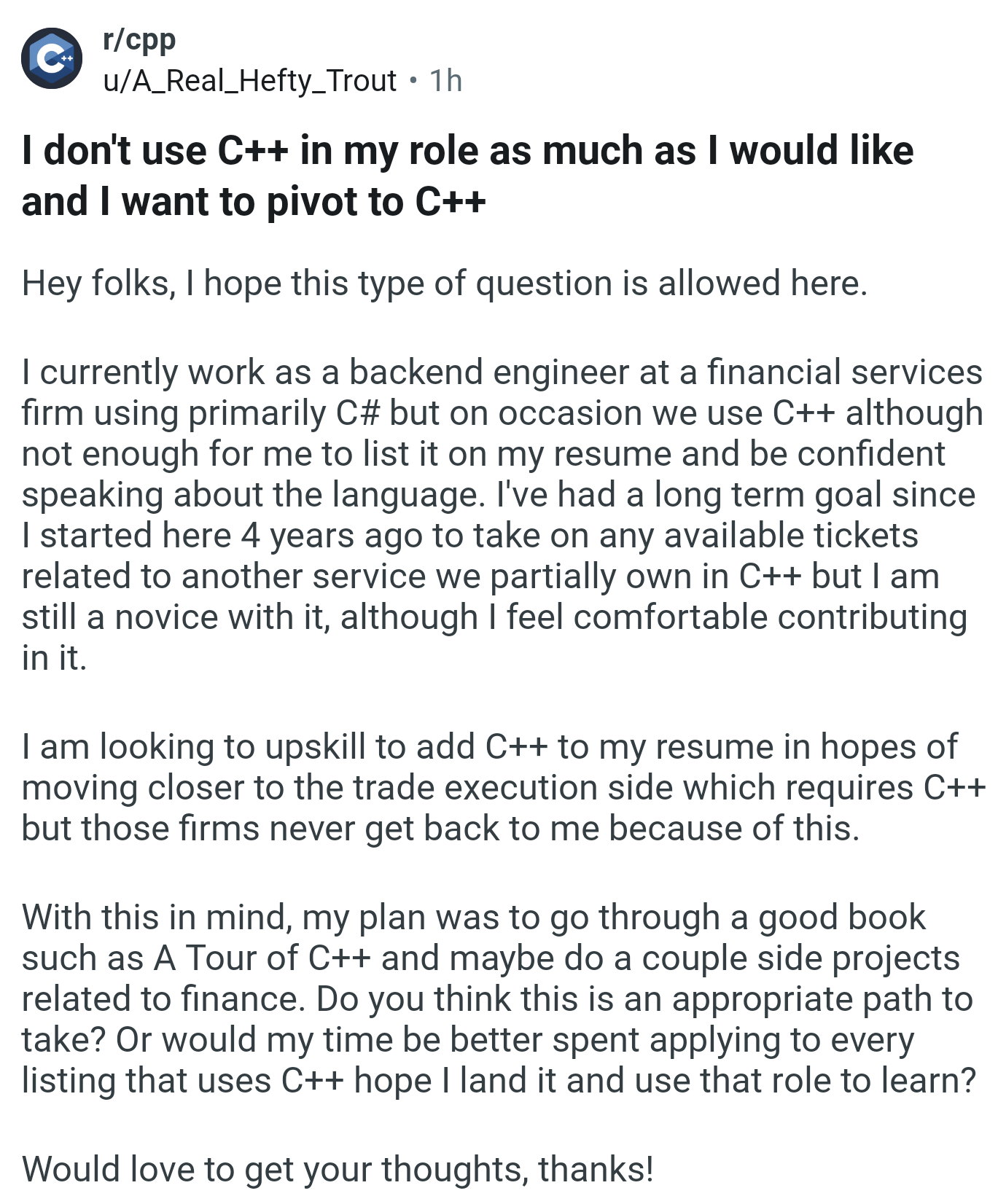Click the words "financial services" in the post
The height and width of the screenshot is (1204, 998).
tap(845, 372)
